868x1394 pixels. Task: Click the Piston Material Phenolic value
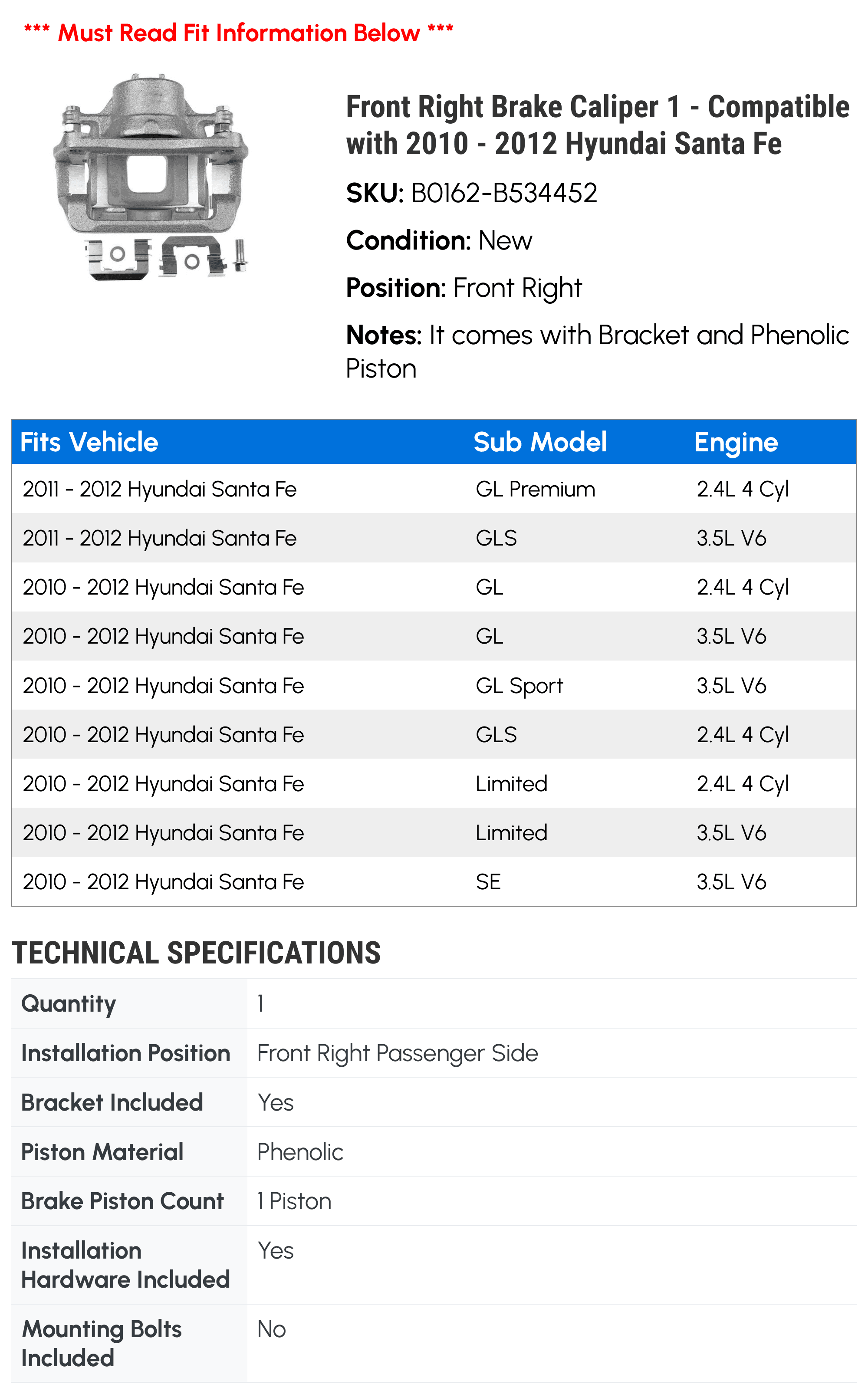(x=300, y=1152)
